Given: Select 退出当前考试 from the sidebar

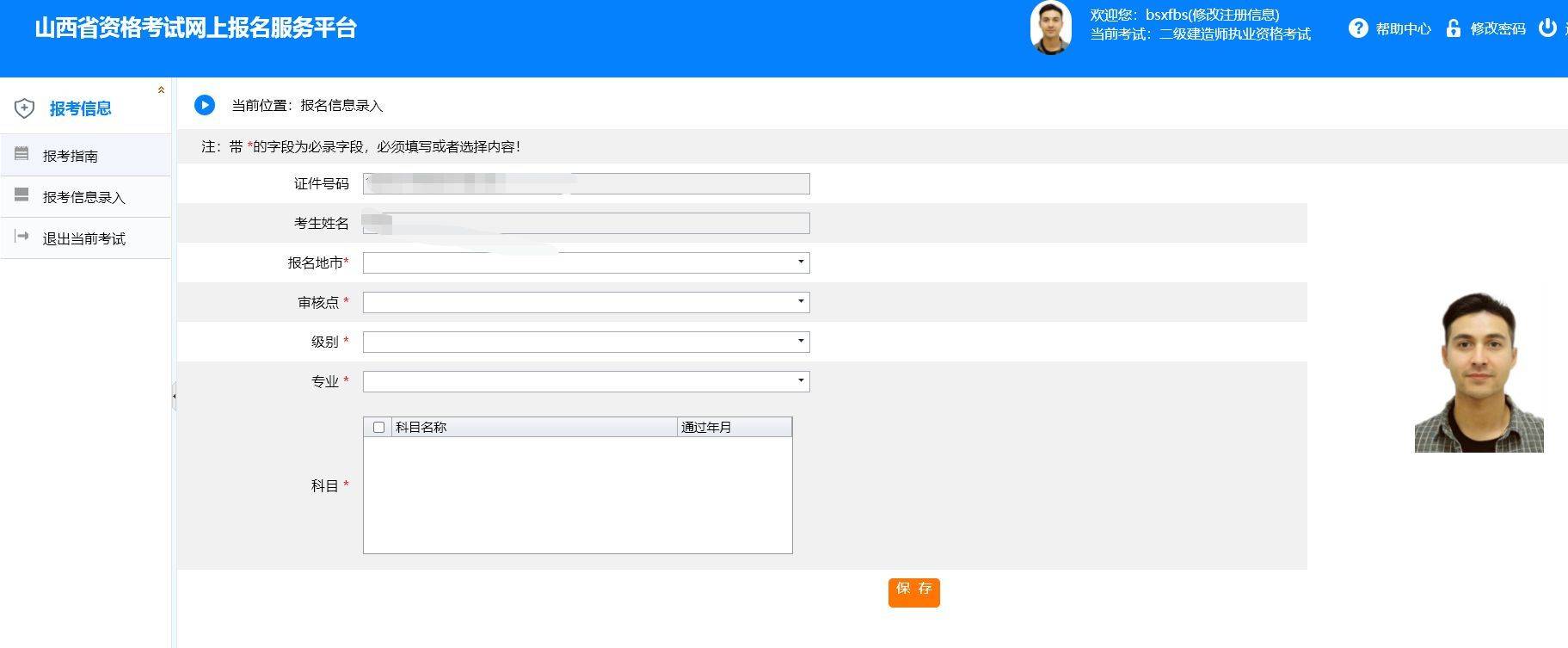Looking at the screenshot, I should (84, 238).
